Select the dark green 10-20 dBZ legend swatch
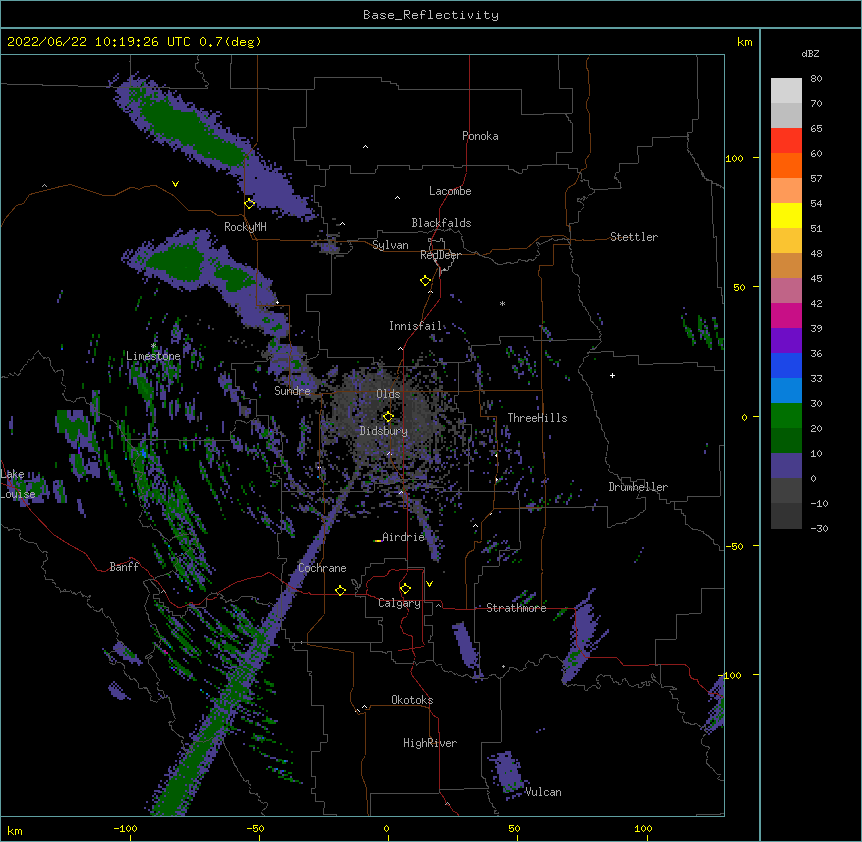This screenshot has width=862, height=842. [786, 441]
